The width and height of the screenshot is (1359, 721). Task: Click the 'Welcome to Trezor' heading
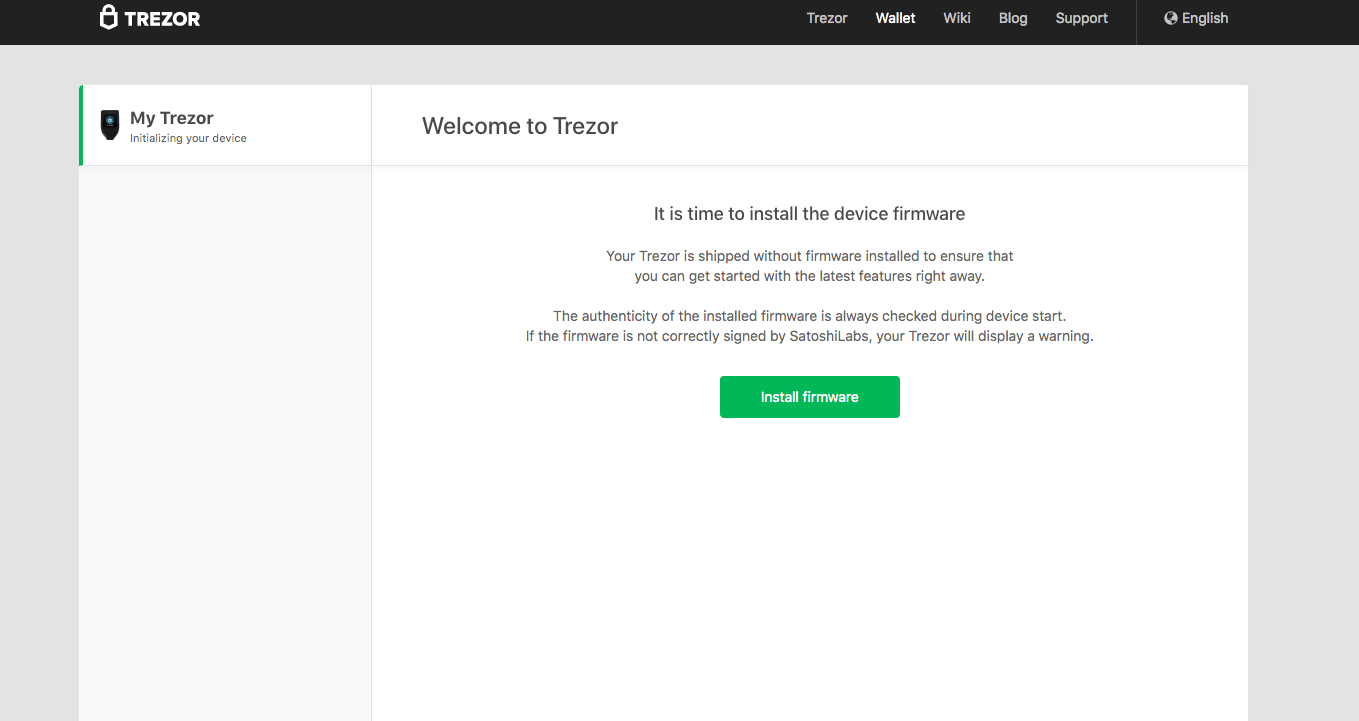point(520,126)
